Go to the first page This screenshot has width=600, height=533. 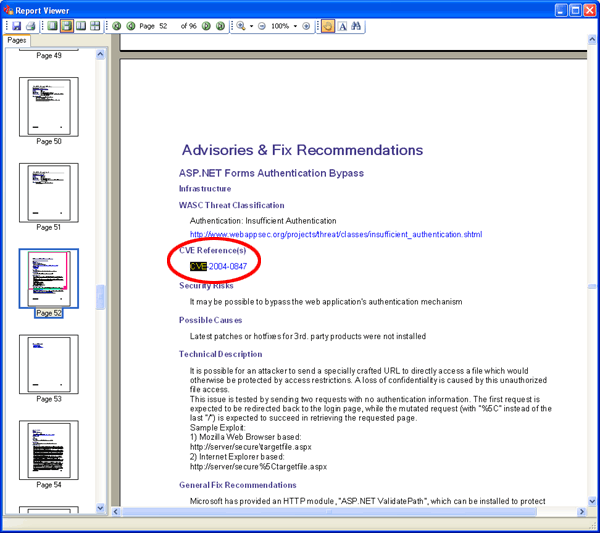[117, 26]
